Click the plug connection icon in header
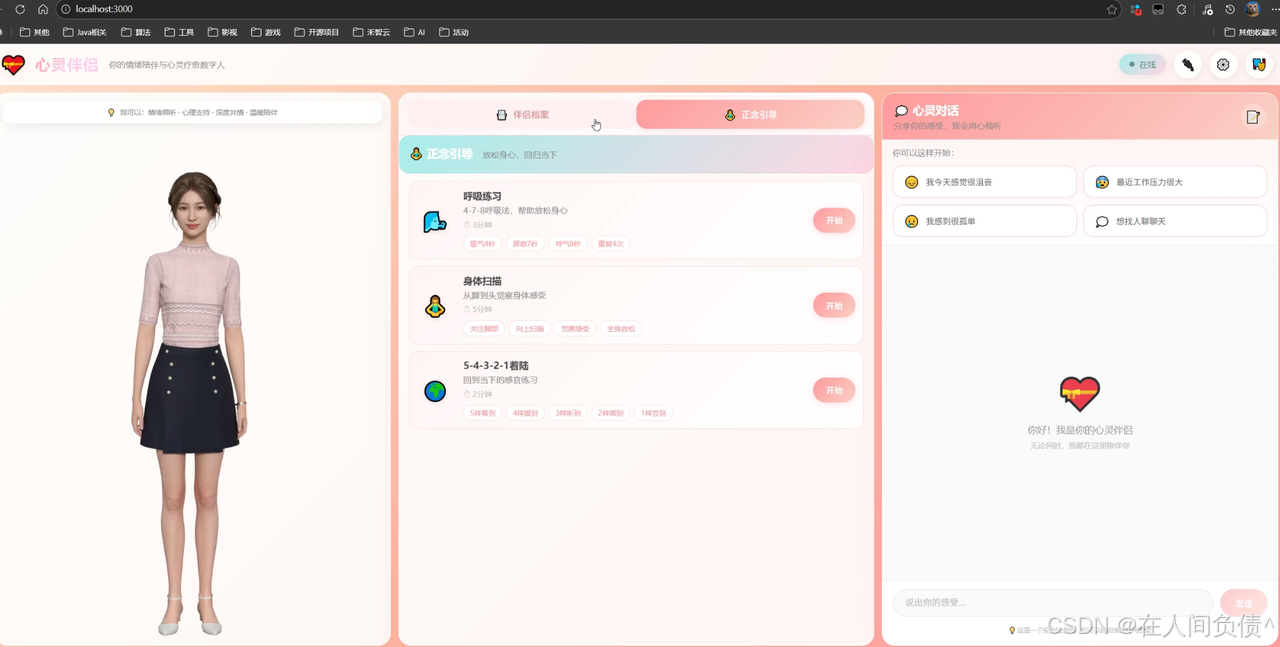 (1187, 65)
